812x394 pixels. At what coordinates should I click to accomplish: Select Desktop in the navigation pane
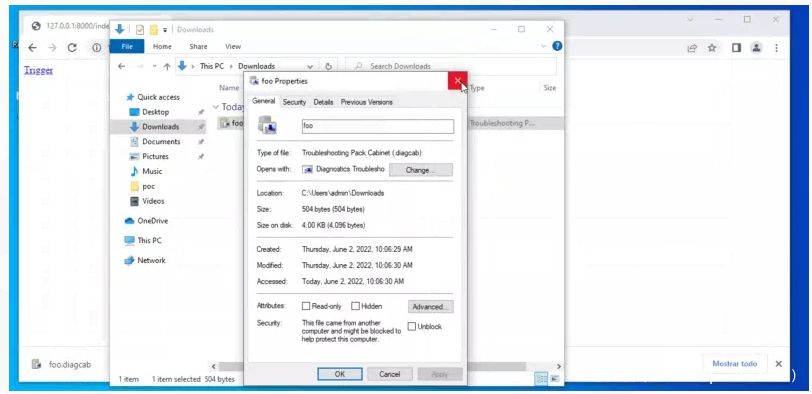pyautogui.click(x=155, y=112)
